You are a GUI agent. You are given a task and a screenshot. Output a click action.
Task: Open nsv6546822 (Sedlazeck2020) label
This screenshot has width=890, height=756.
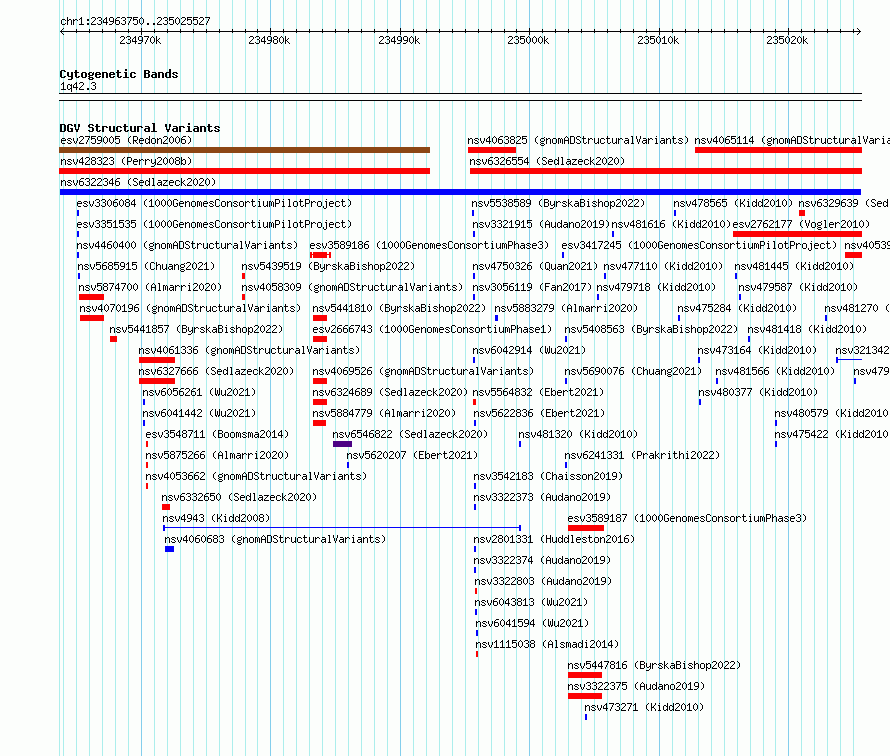tap(410, 434)
